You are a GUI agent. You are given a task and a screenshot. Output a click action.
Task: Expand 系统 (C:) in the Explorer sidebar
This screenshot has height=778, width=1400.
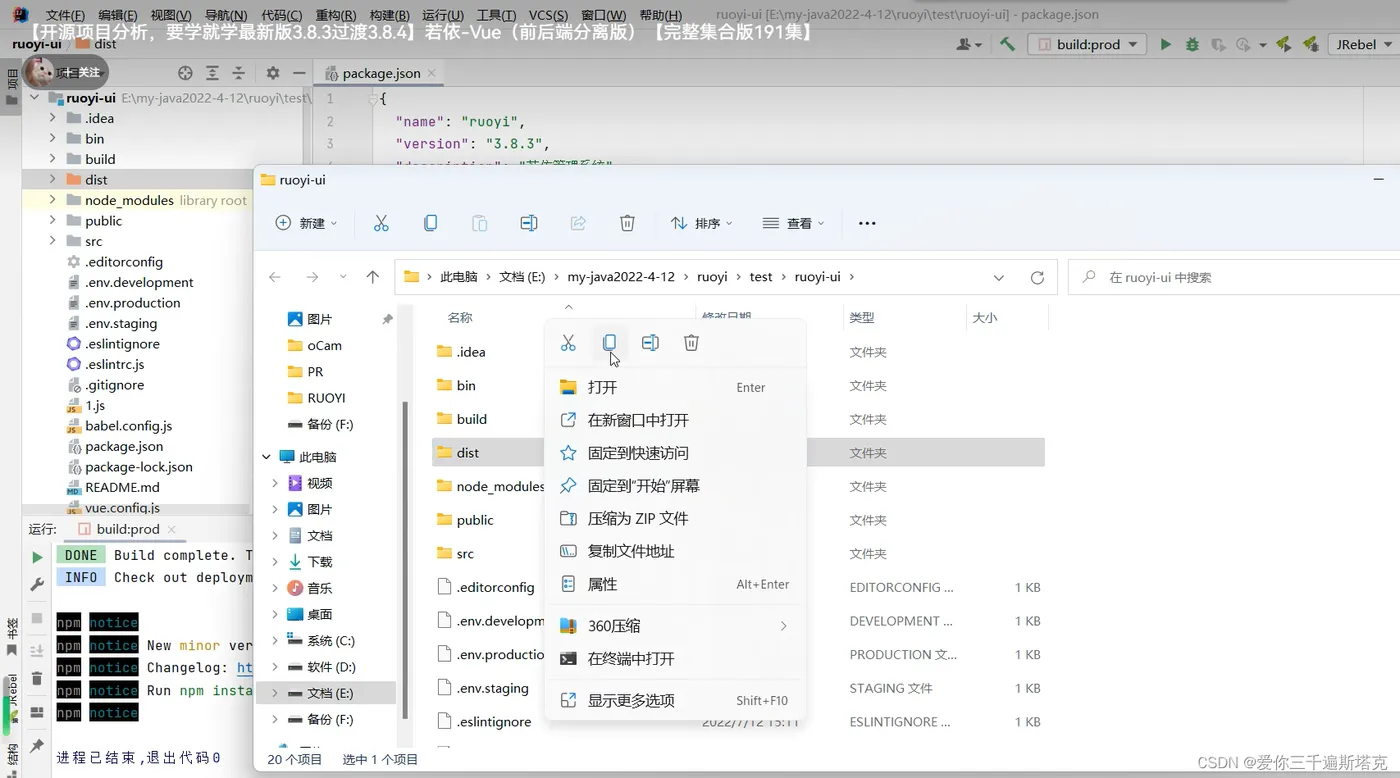(x=275, y=641)
